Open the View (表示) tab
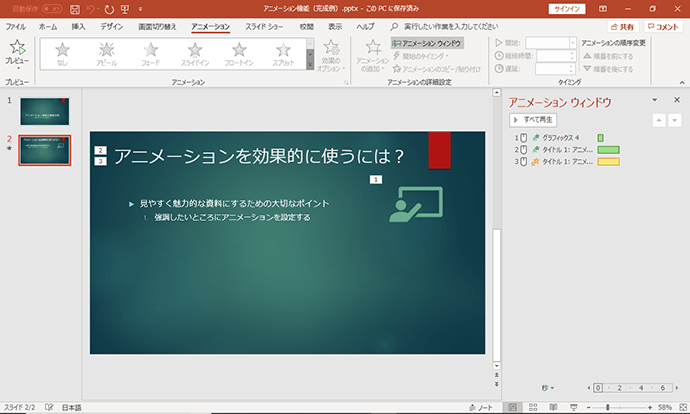 (x=335, y=26)
